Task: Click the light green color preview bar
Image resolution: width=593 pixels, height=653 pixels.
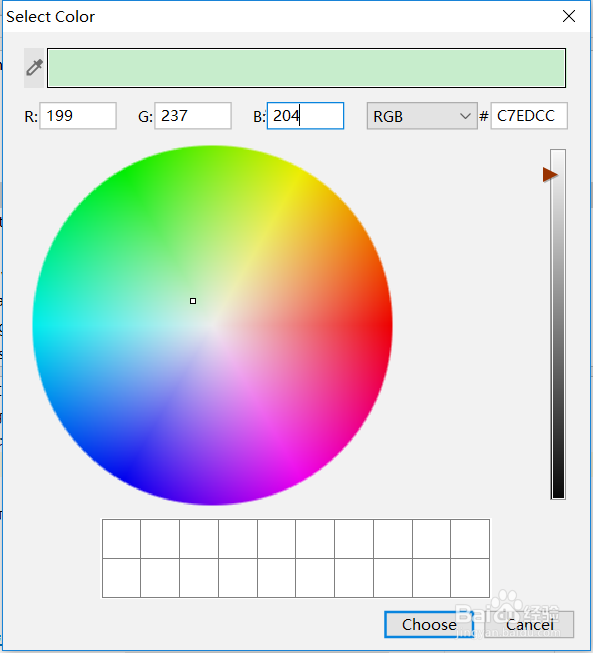Action: coord(306,68)
